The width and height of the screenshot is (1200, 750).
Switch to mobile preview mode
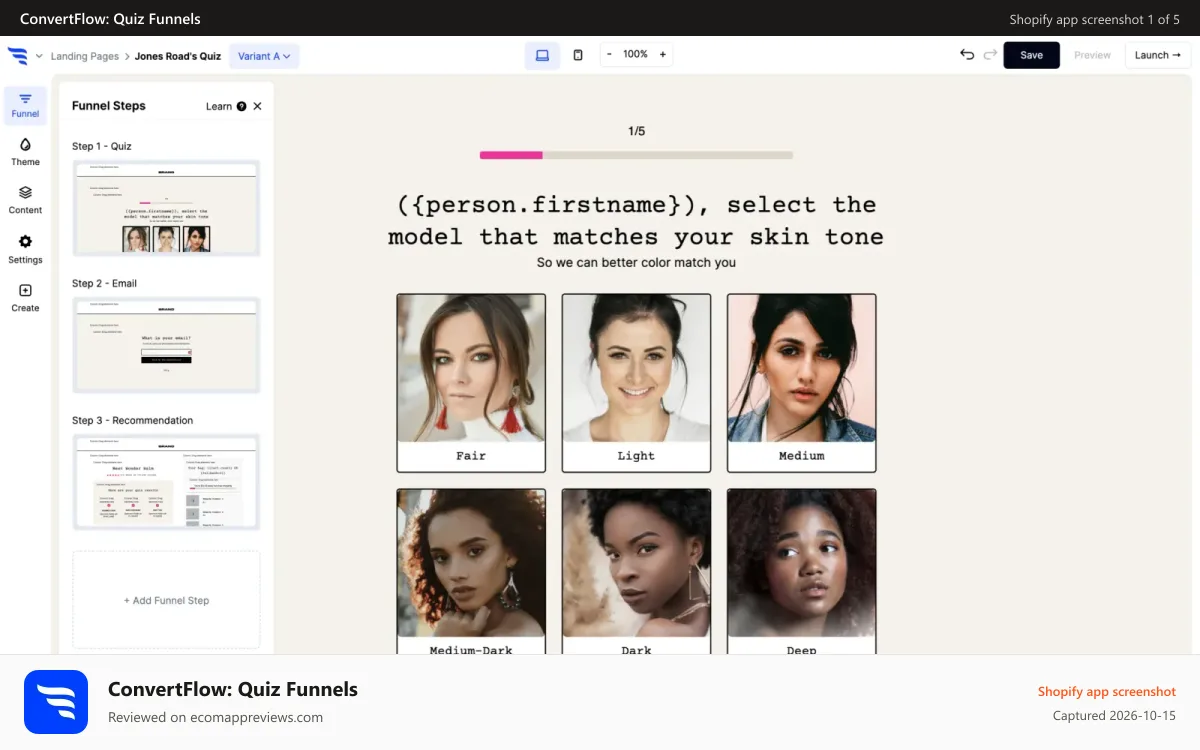[578, 55]
